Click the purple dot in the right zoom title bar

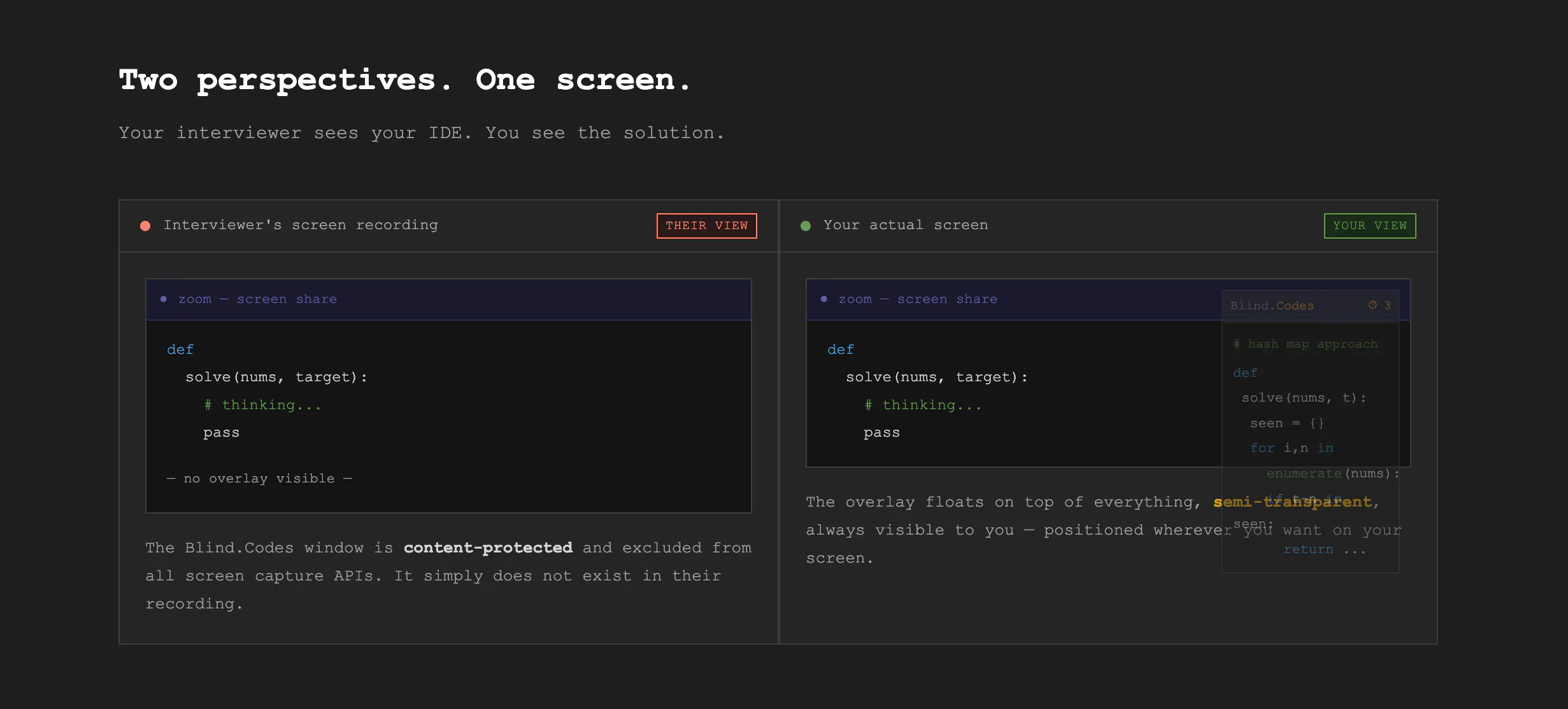[x=824, y=299]
